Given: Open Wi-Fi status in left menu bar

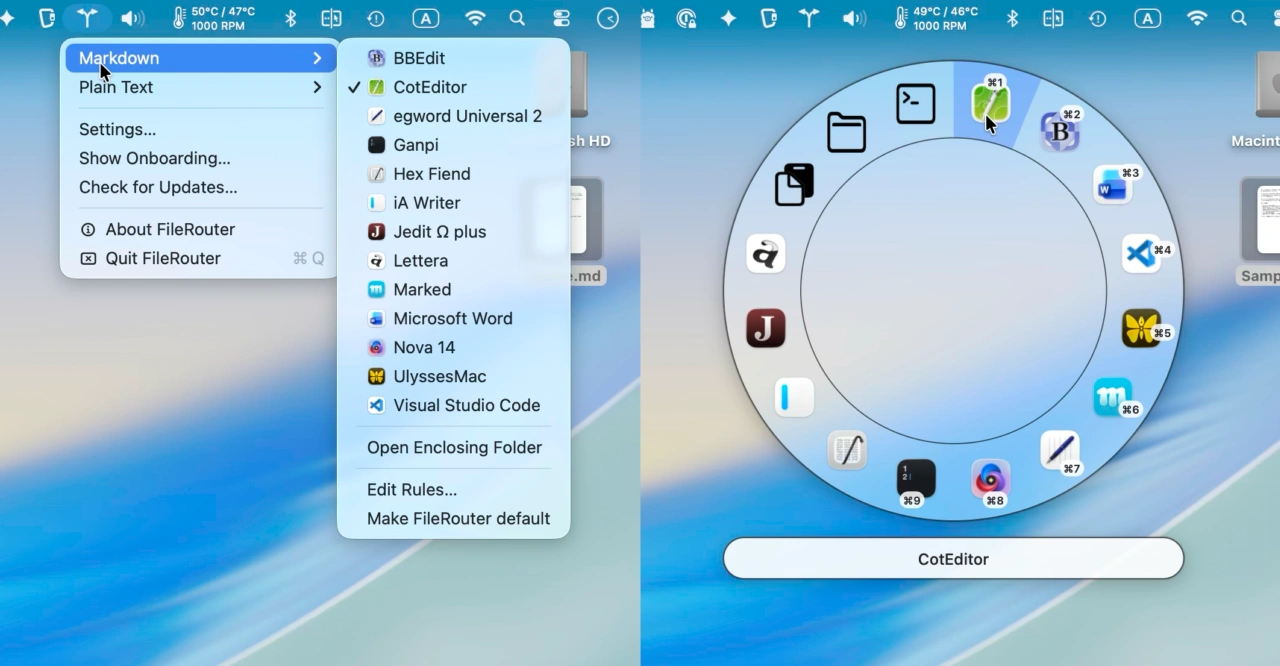Looking at the screenshot, I should (x=476, y=18).
